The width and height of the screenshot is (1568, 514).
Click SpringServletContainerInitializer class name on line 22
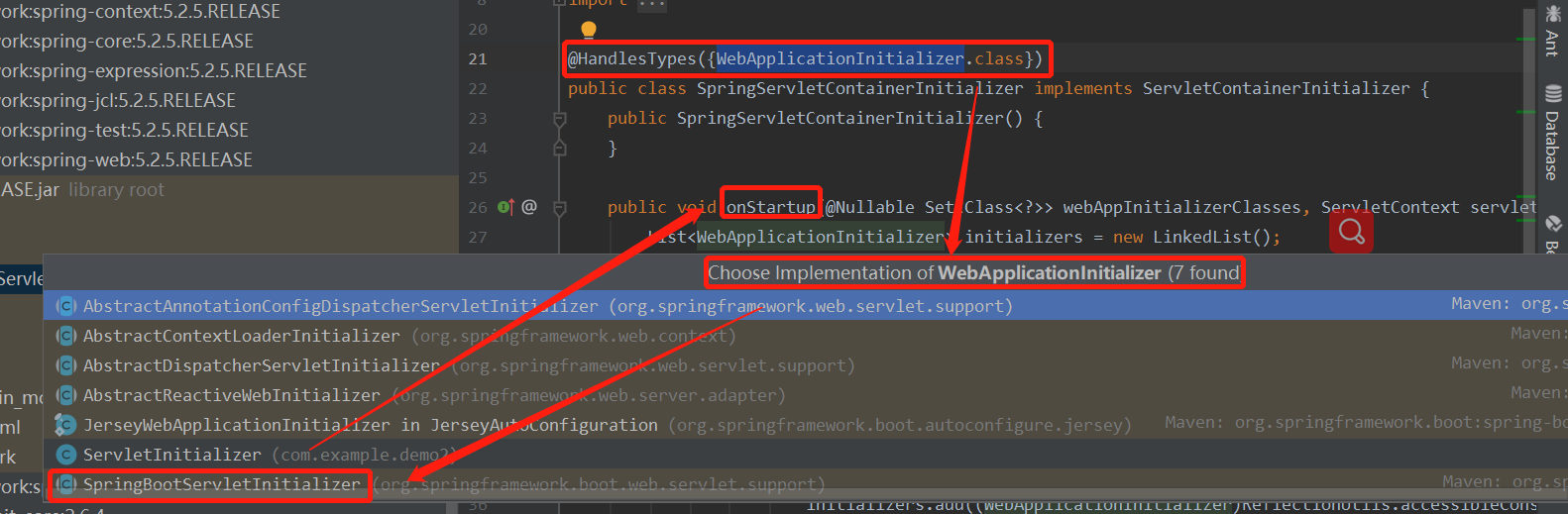[859, 88]
